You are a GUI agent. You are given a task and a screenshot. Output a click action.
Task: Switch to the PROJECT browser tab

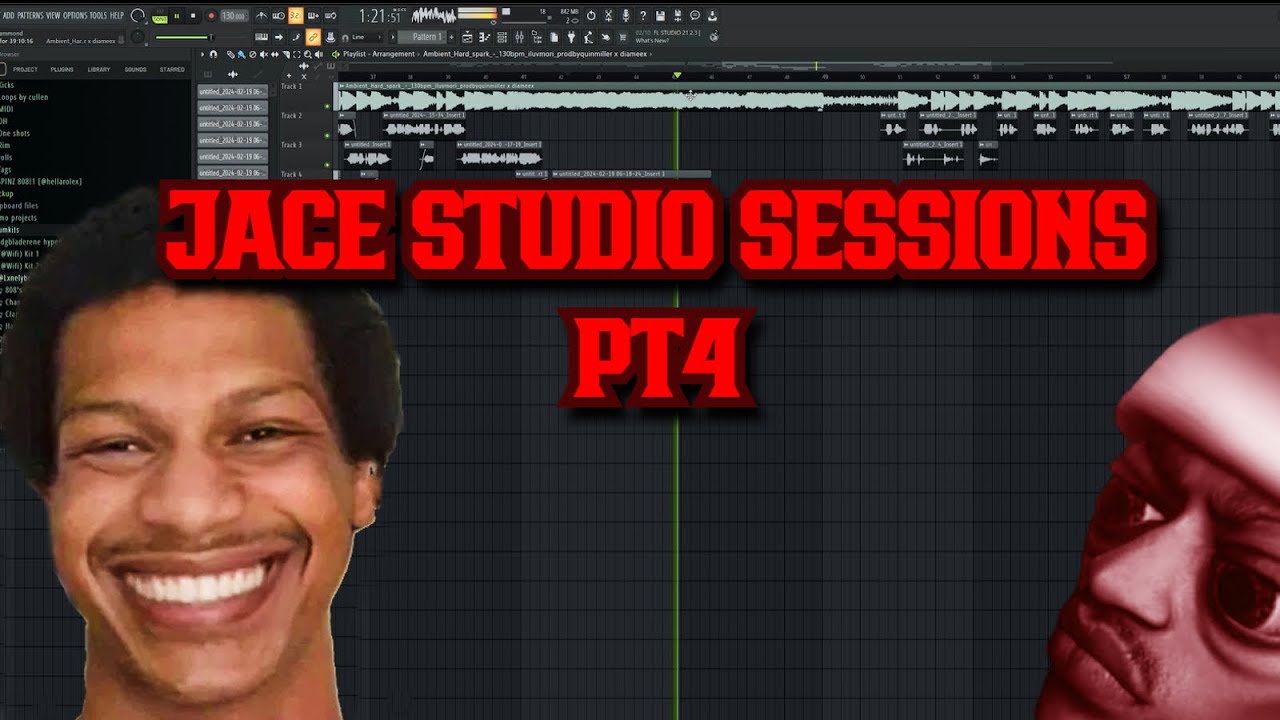coord(25,69)
